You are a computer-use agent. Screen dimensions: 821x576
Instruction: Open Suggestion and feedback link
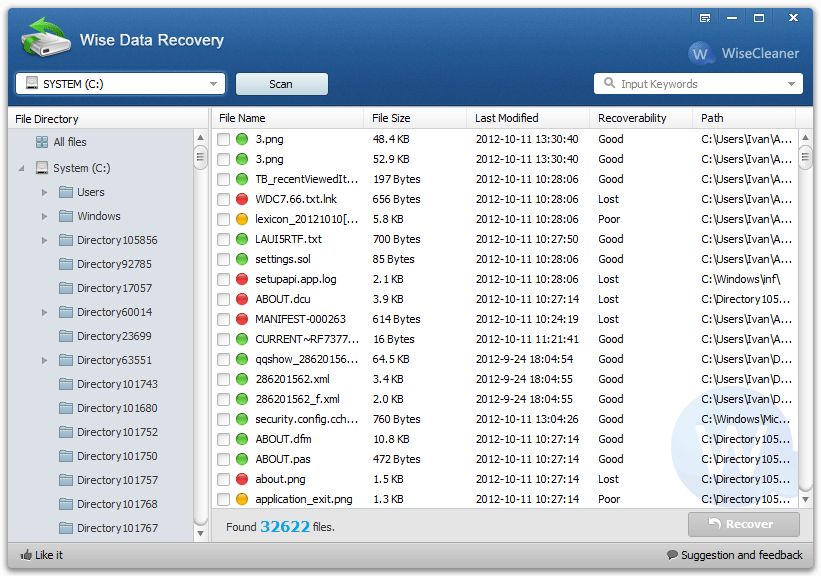(x=735, y=555)
